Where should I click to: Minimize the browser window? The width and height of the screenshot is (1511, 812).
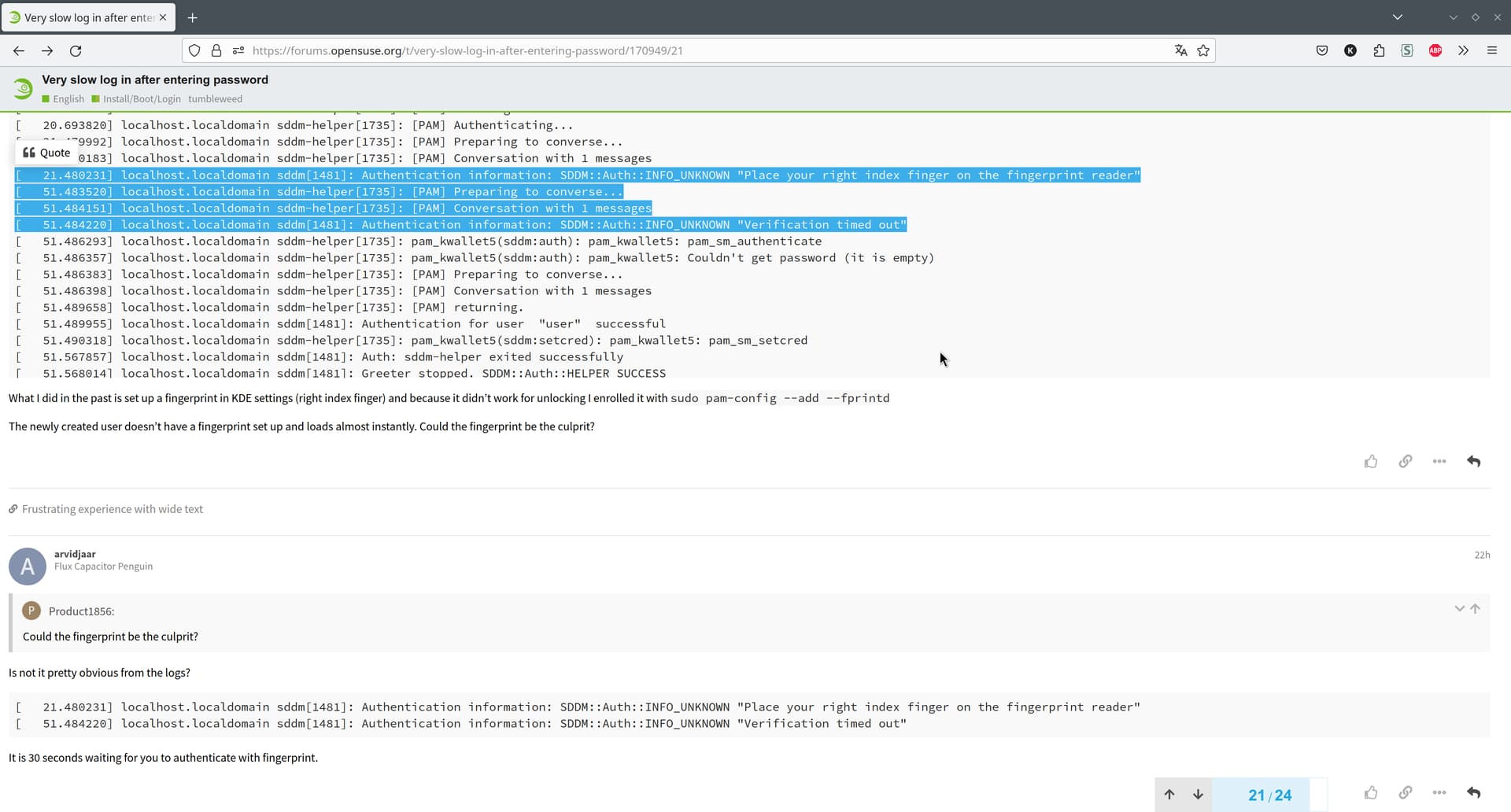[1454, 17]
